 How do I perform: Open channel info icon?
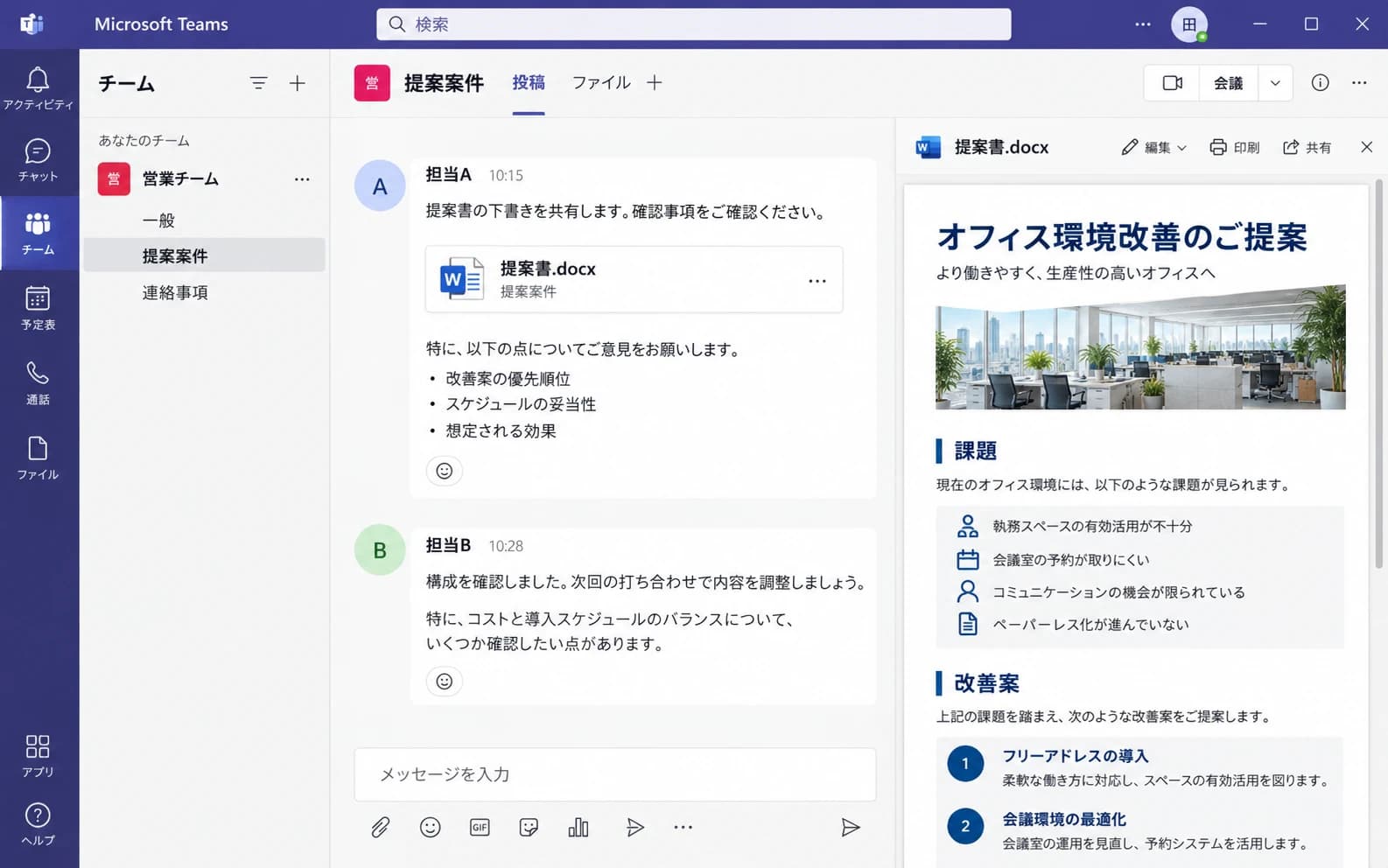point(1320,83)
